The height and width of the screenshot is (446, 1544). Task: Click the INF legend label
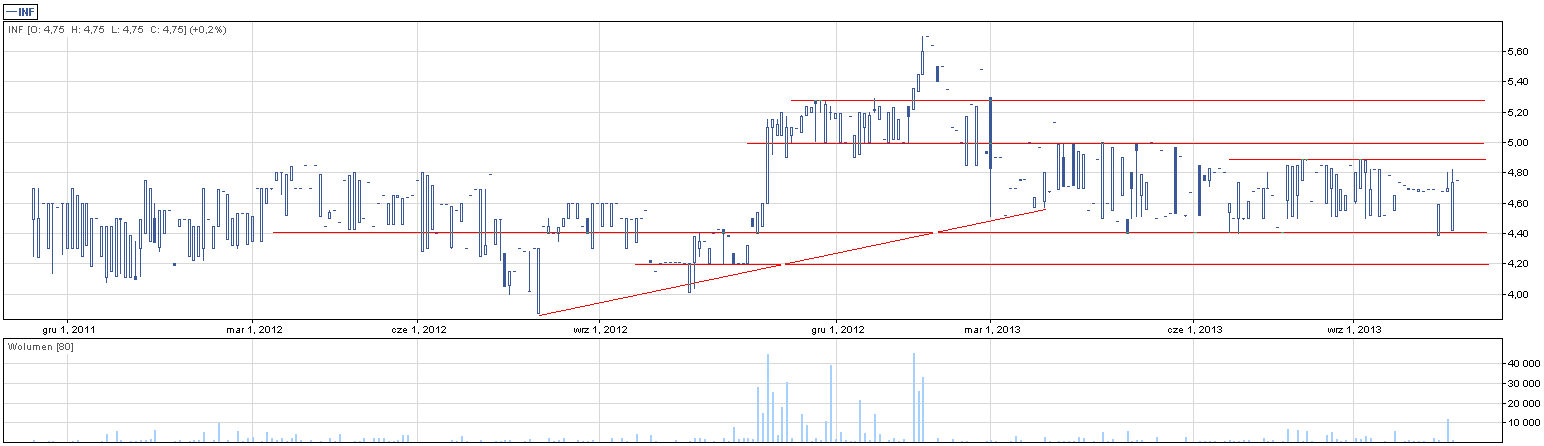click(21, 12)
